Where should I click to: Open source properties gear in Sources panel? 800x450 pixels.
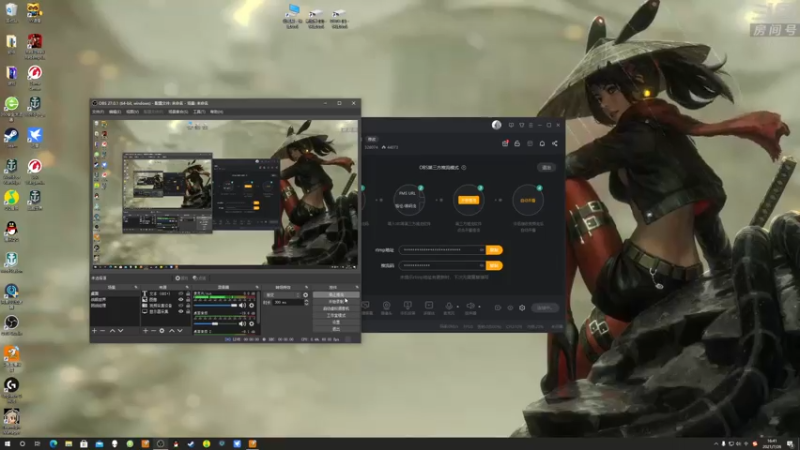coord(162,331)
